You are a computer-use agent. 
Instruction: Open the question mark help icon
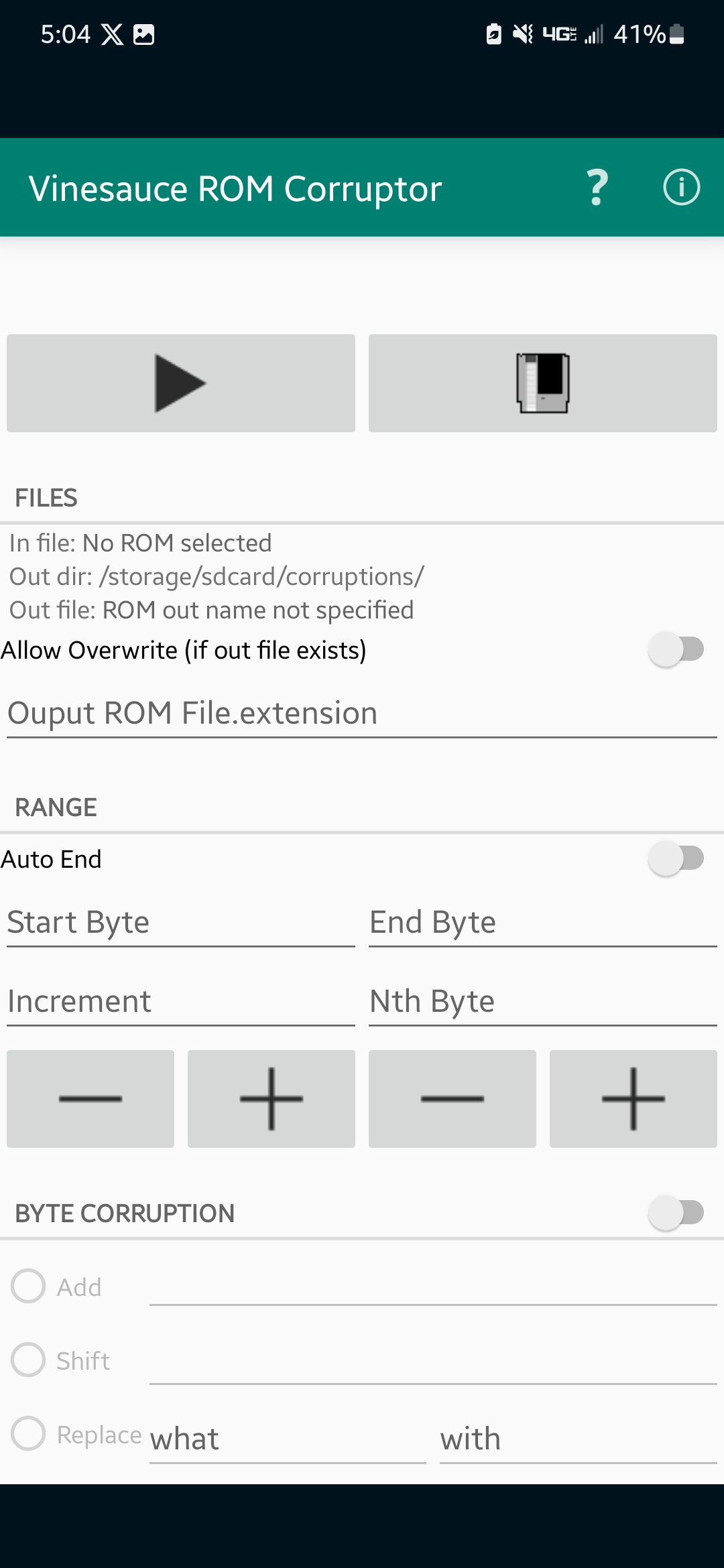click(x=597, y=188)
